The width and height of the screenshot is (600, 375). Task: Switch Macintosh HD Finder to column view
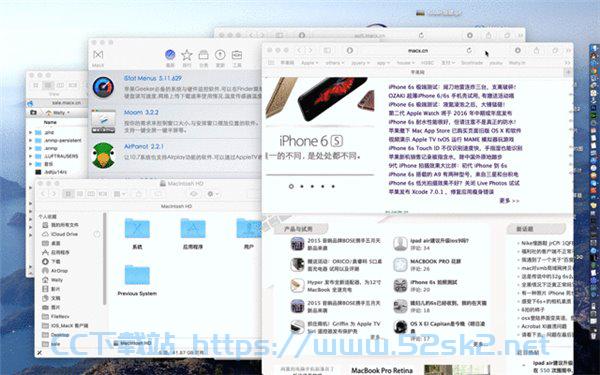[91, 194]
